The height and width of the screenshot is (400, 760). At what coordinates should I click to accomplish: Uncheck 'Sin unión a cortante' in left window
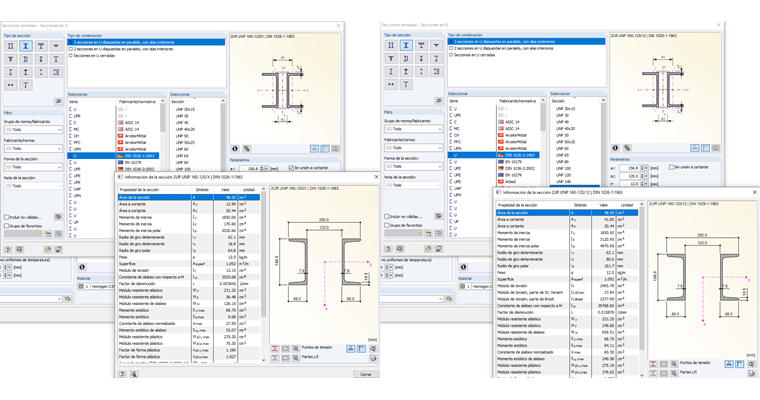[291, 168]
